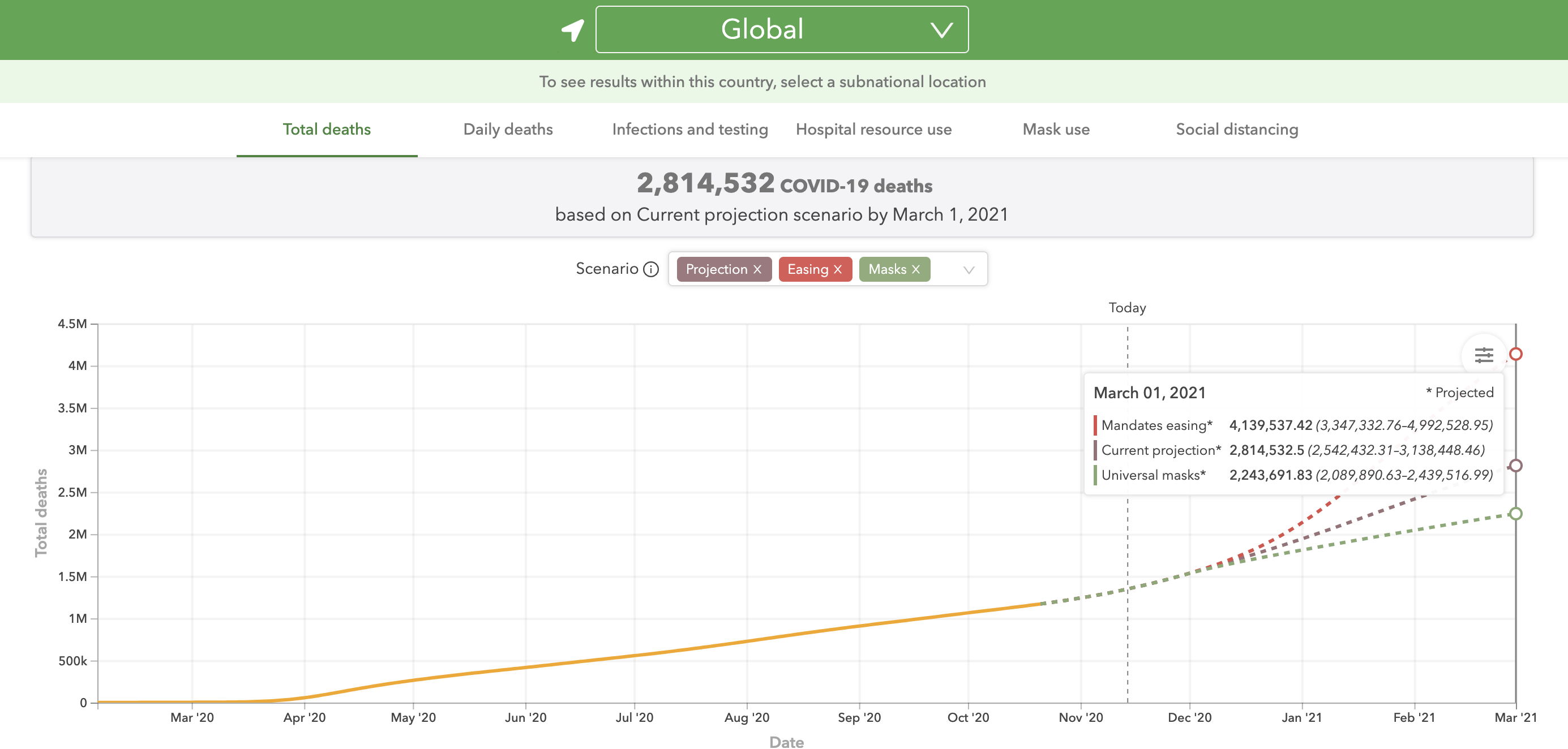Screen dimensions: 1568x749
Task: Select the Total deaths tab
Action: pos(326,129)
